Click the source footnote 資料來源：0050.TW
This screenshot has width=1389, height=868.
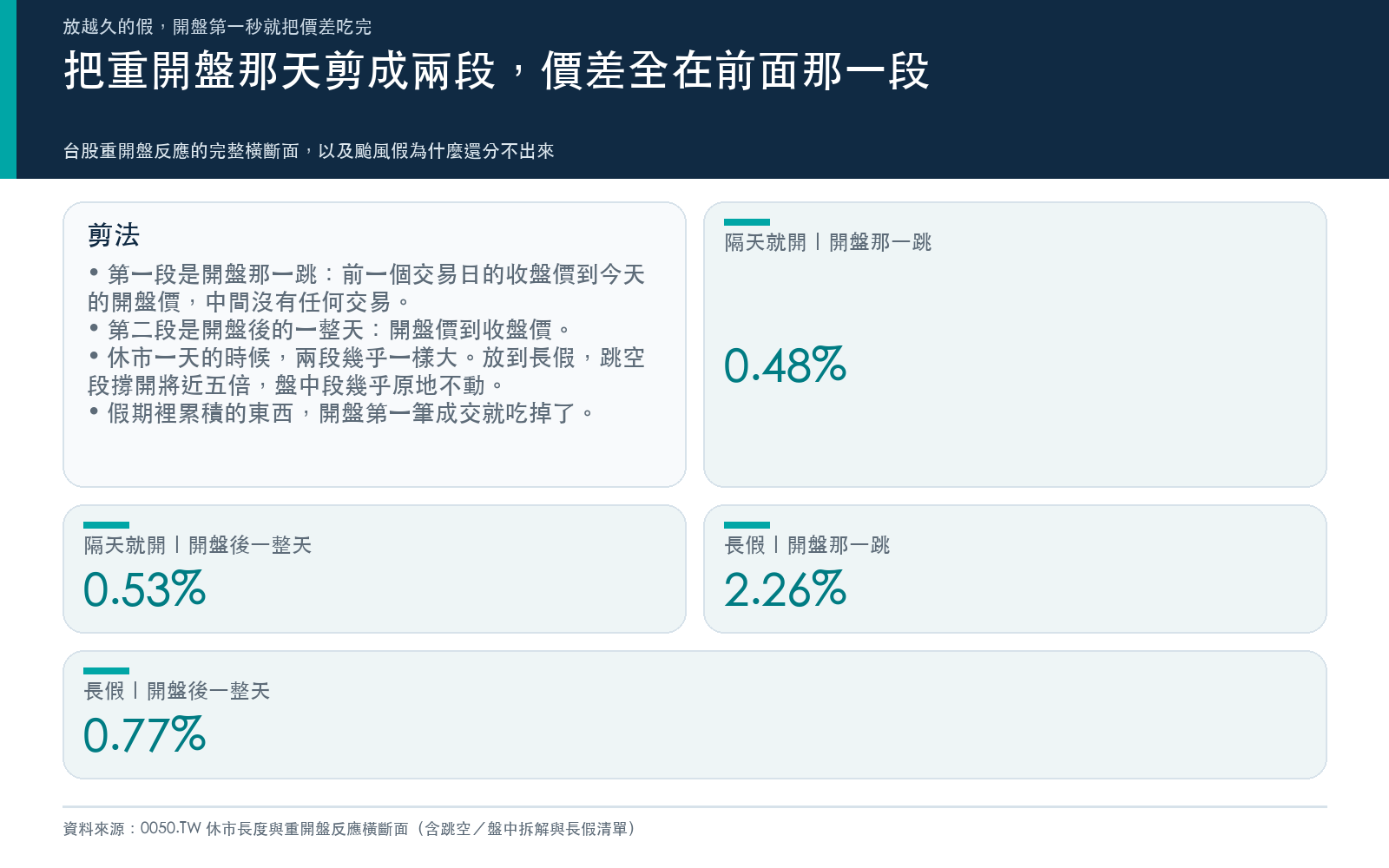point(349,829)
